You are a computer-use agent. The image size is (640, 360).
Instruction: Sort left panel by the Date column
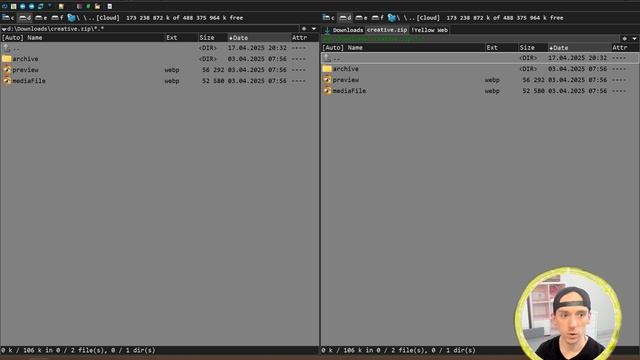tap(259, 38)
